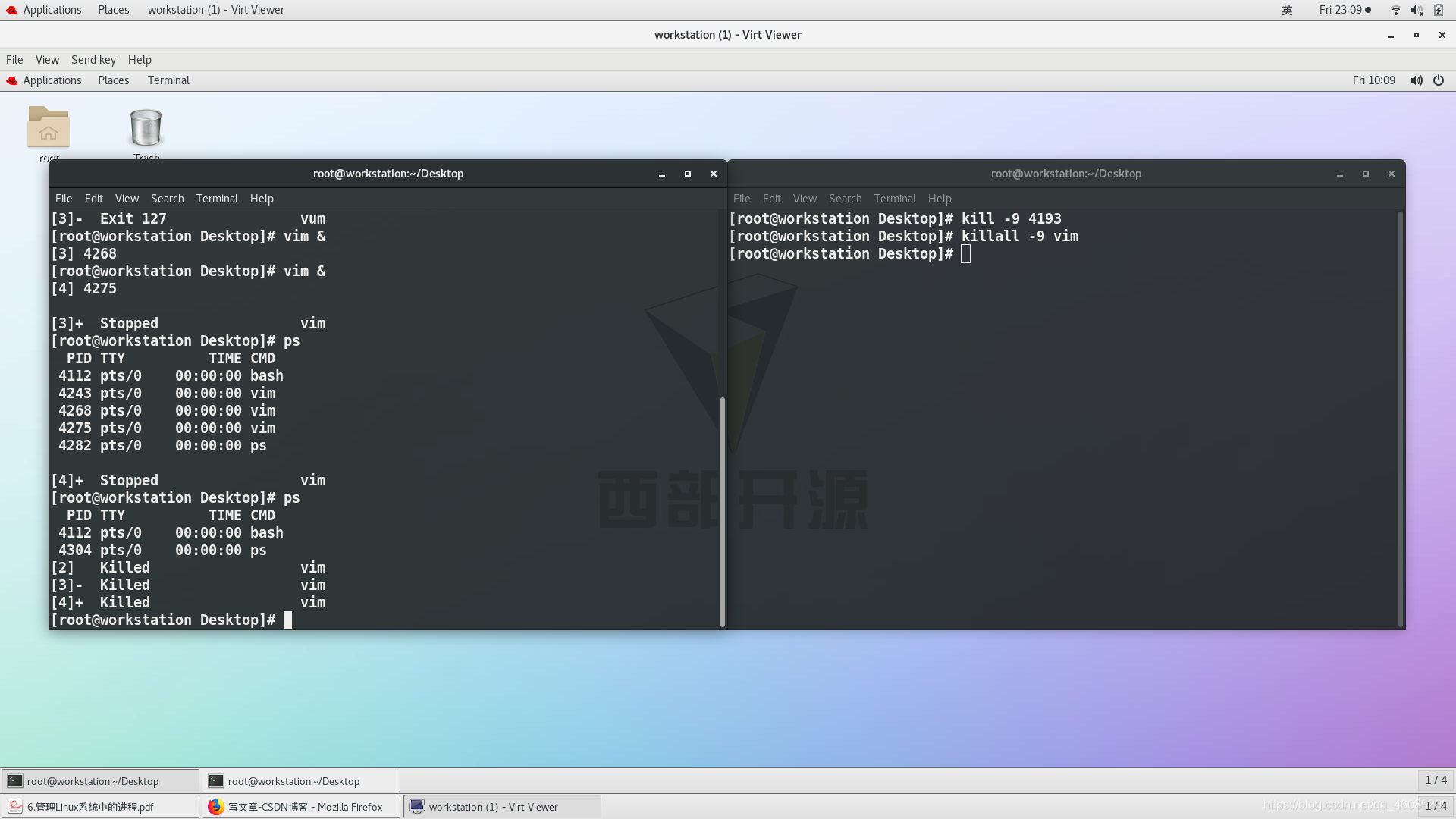Open the Virt Viewer View menu
The height and width of the screenshot is (819, 1456).
[x=47, y=60]
